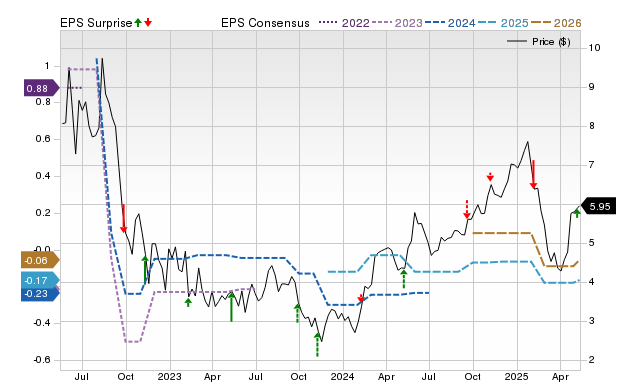Screen dimensions: 640x382
Task: Click the brown -0.06 value tag
Action: click(x=40, y=260)
